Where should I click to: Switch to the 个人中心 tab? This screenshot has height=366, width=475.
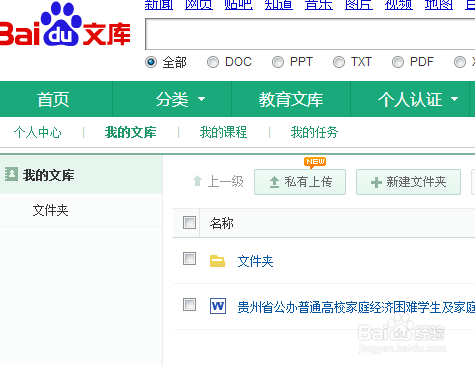coord(38,132)
